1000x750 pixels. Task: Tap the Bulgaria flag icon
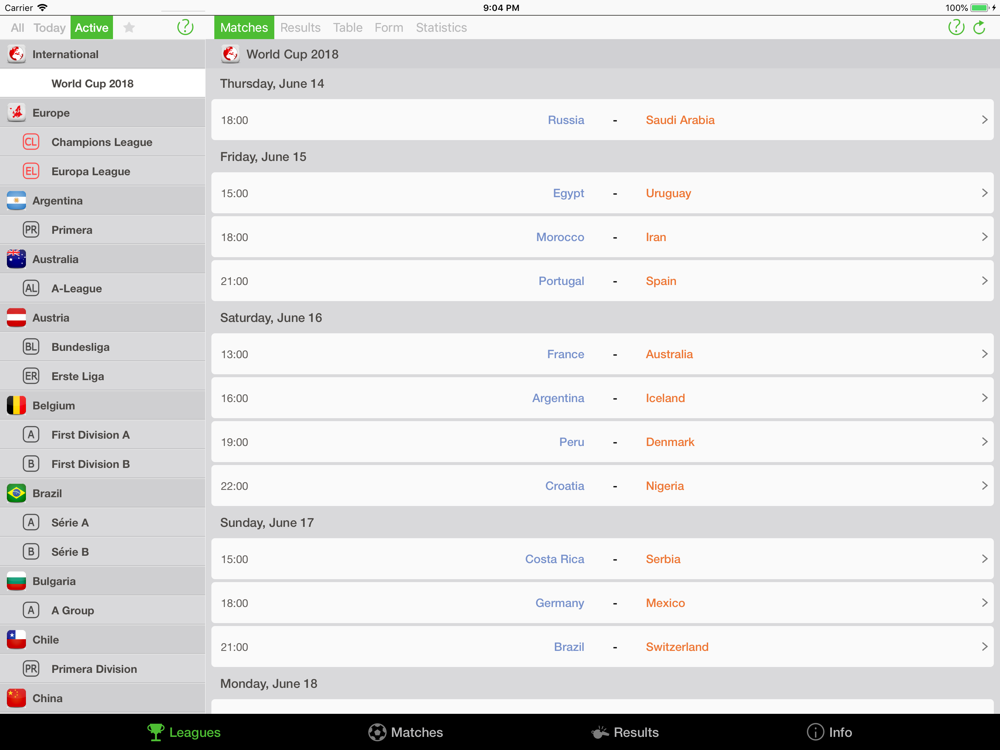17,581
